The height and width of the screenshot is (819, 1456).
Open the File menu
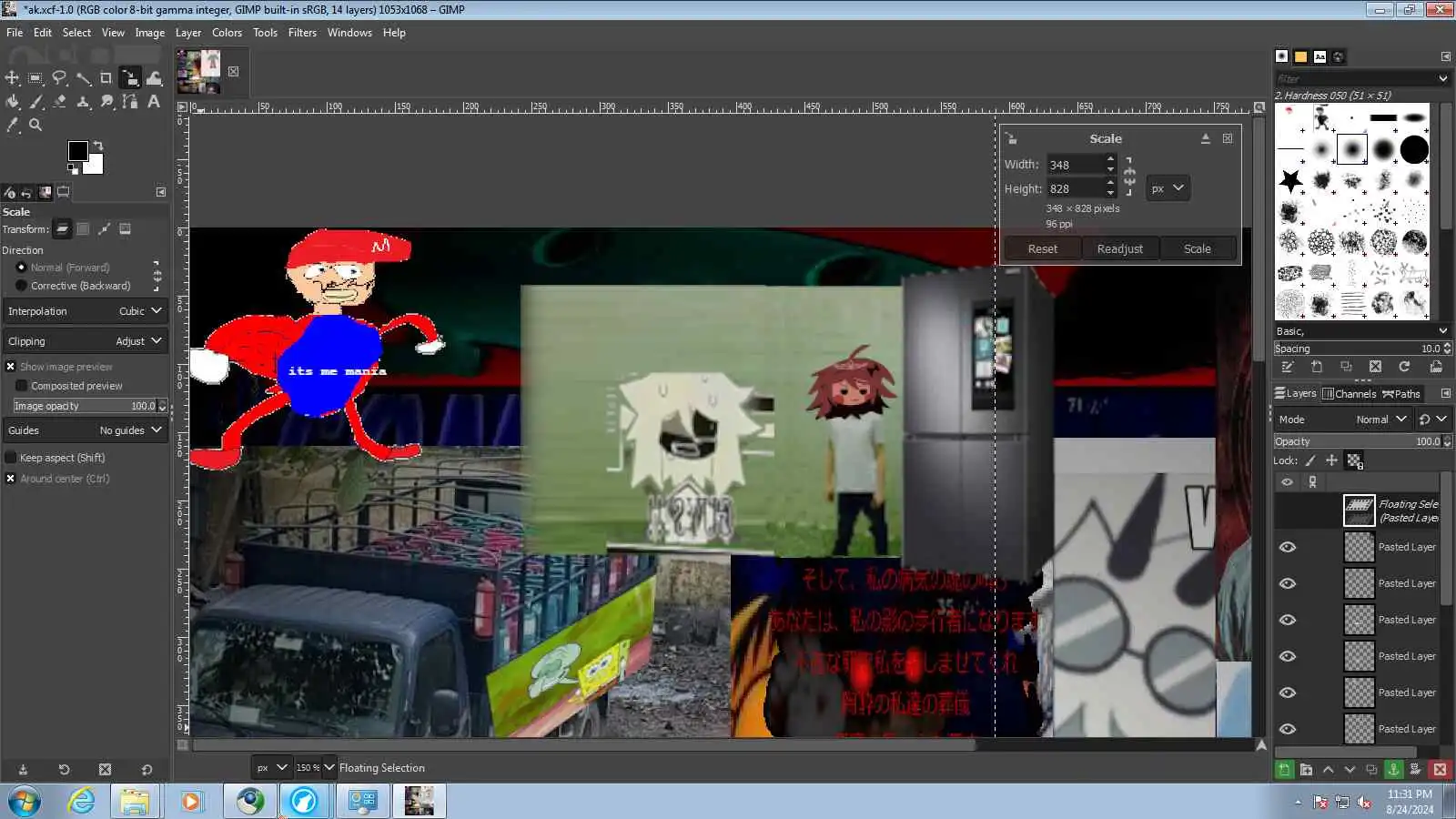coord(15,33)
